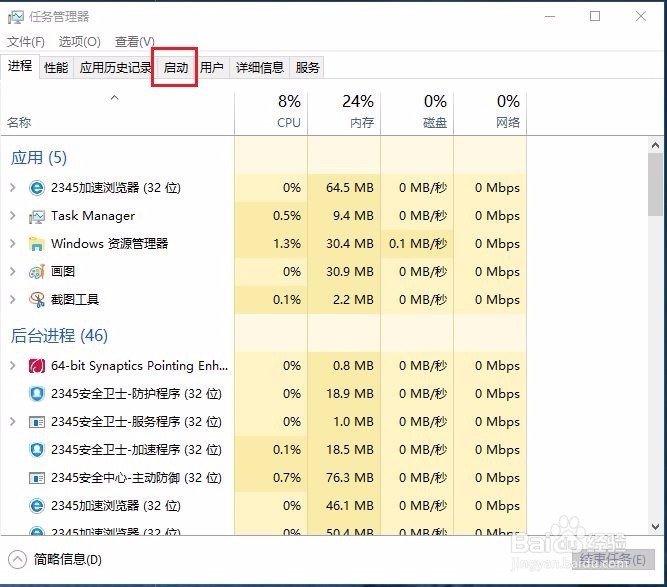Click background 2345加速浏览器 46.1 MB icon
Image resolution: width=667 pixels, height=587 pixels.
coord(37,506)
